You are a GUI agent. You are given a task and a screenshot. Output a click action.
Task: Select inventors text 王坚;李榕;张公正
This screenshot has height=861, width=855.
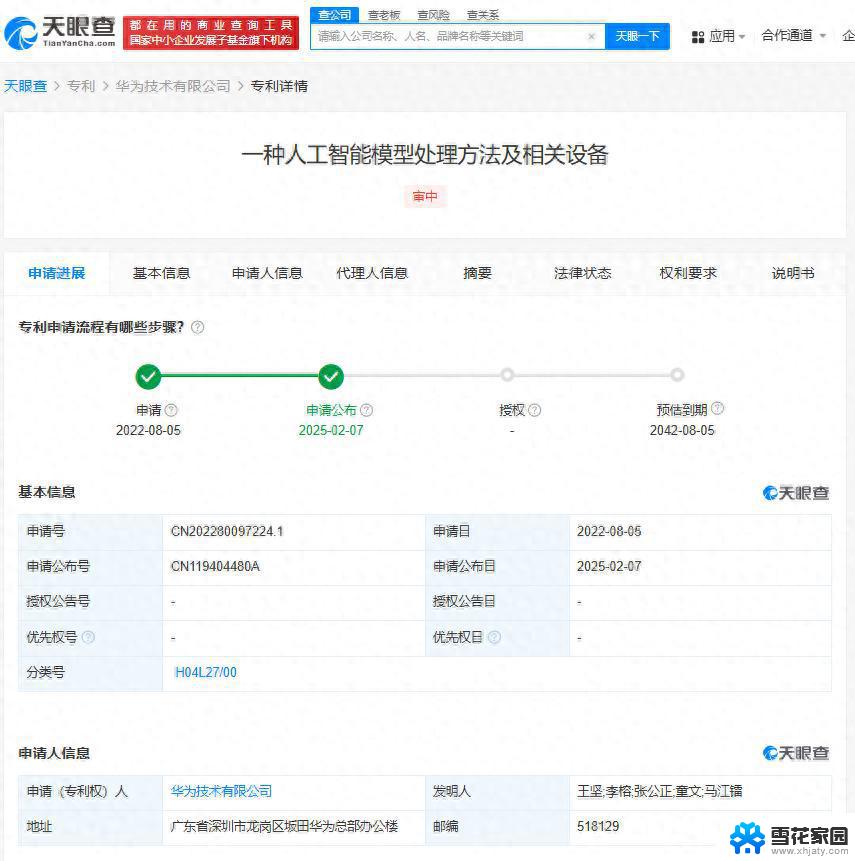624,791
